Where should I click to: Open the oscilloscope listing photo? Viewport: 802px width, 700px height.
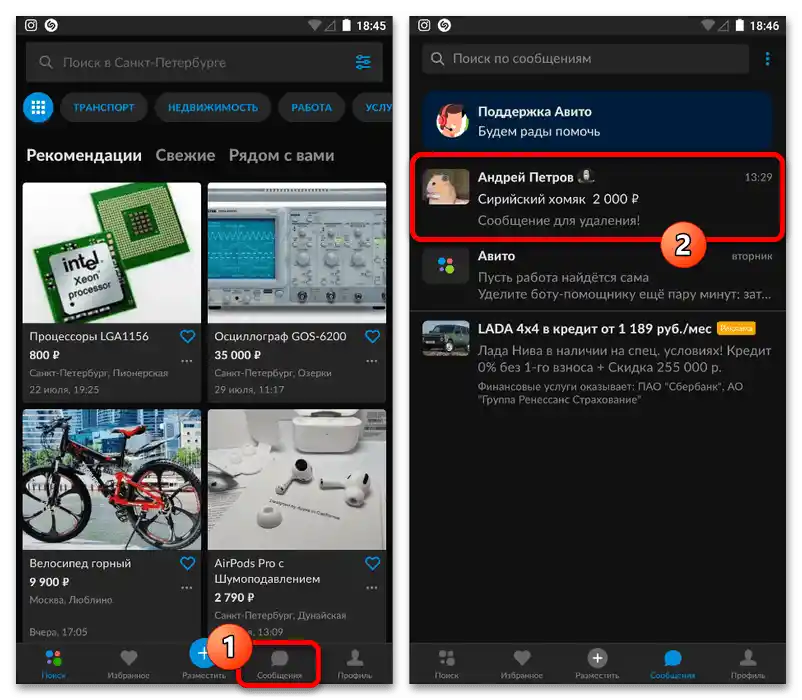[x=297, y=253]
